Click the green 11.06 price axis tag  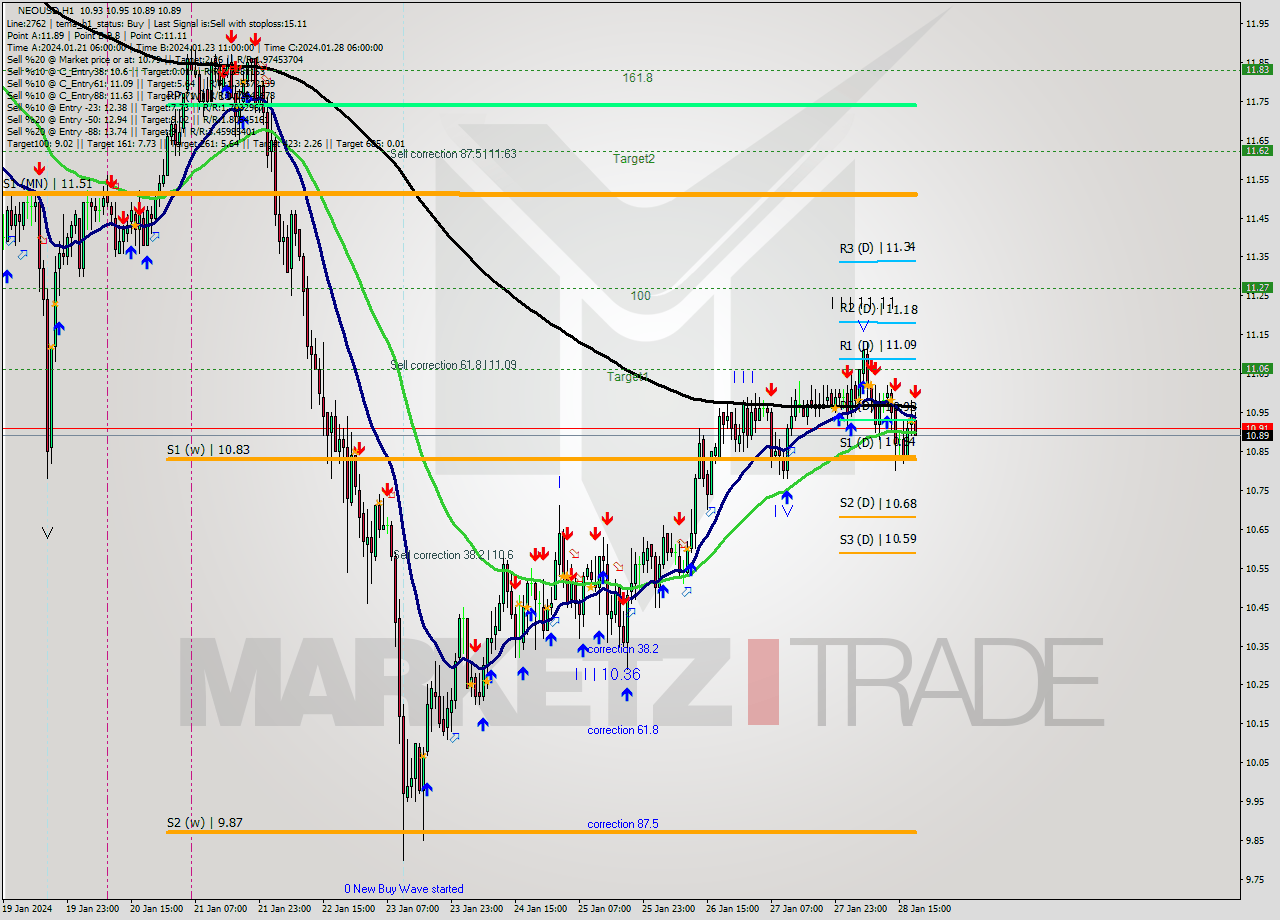pos(1257,368)
